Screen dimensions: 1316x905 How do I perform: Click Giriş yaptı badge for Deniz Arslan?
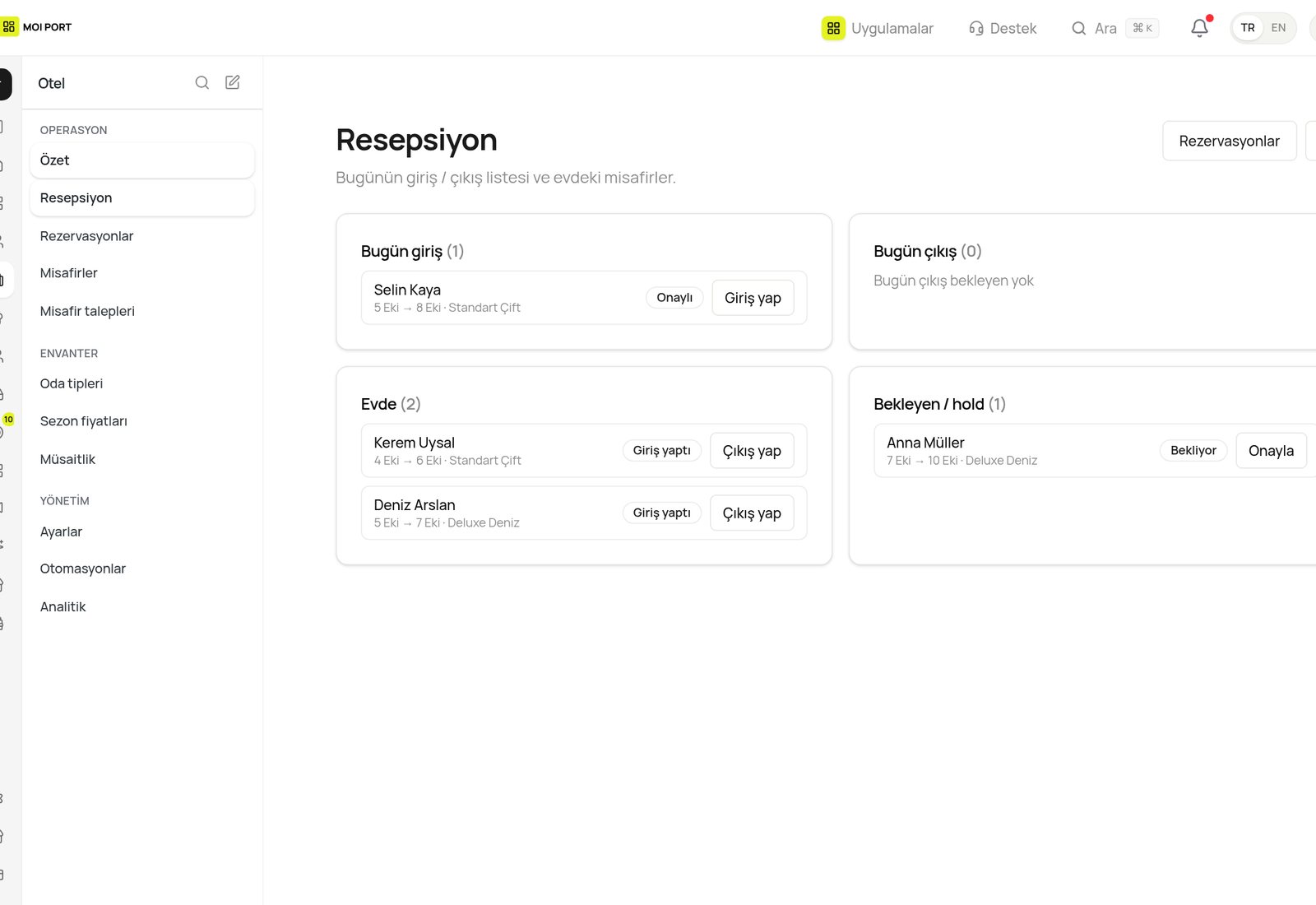[662, 513]
